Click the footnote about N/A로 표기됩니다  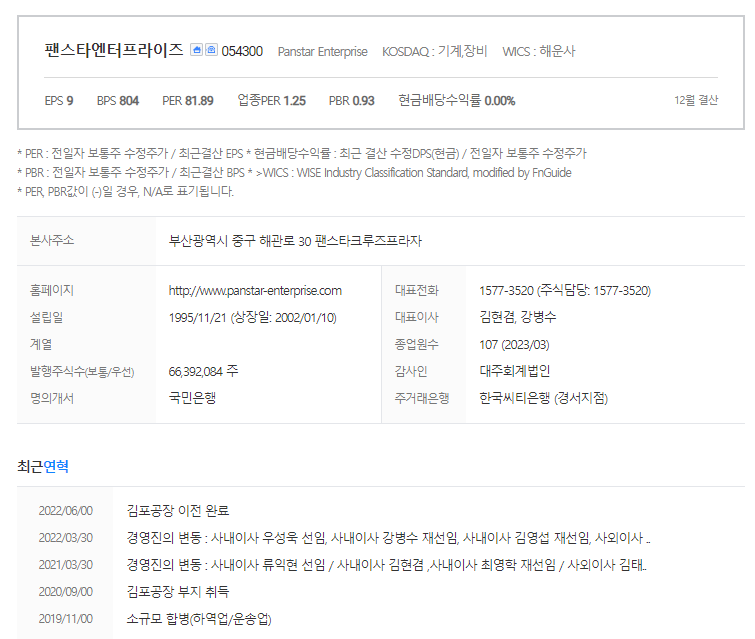tap(125, 192)
